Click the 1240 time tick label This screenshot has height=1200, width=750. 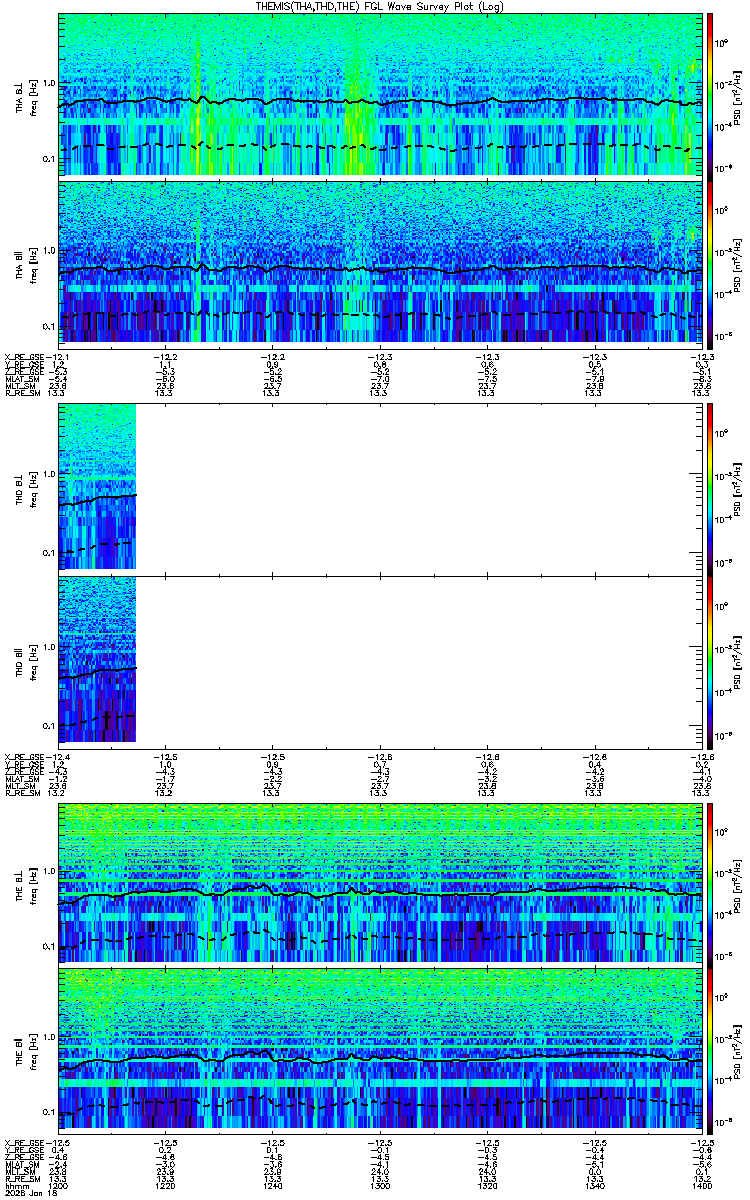pos(272,1185)
